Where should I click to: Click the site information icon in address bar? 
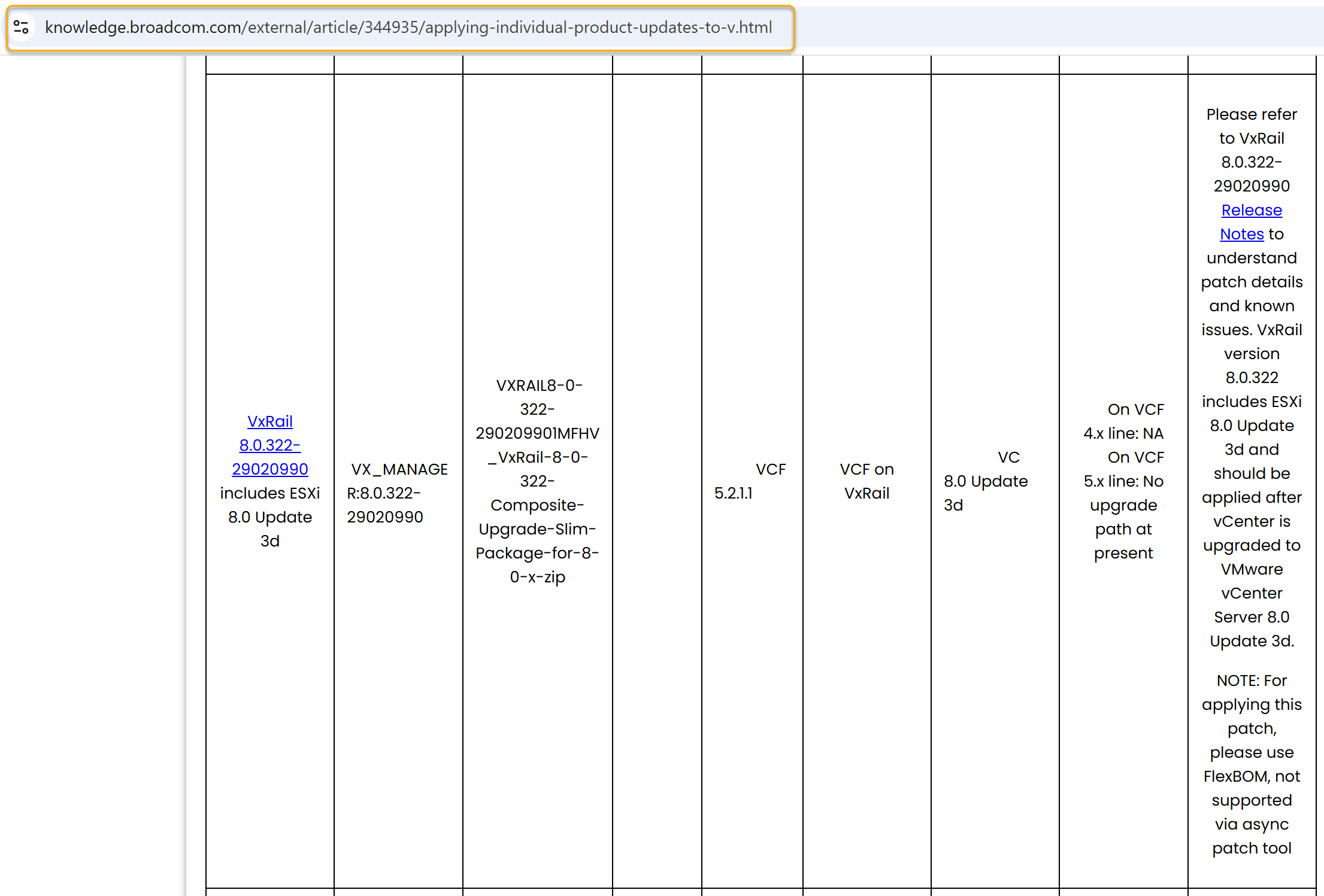tap(22, 28)
